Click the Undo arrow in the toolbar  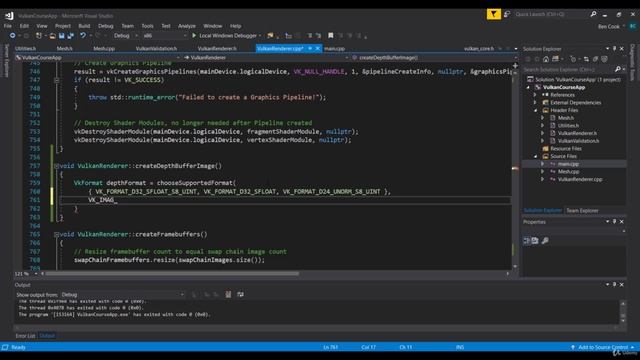click(x=83, y=36)
